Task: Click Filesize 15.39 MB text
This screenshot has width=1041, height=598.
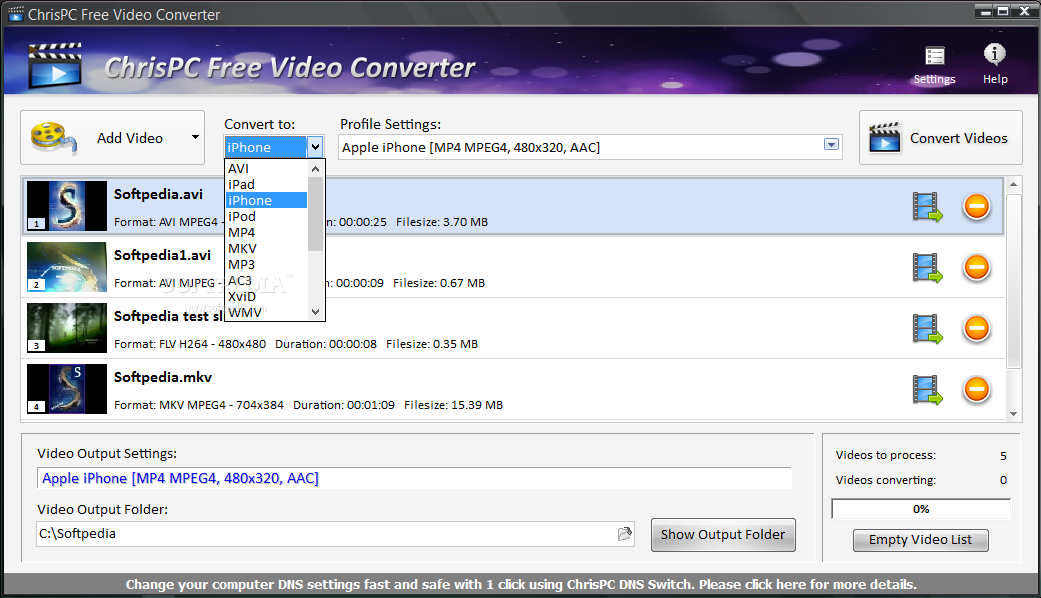Action: point(453,405)
